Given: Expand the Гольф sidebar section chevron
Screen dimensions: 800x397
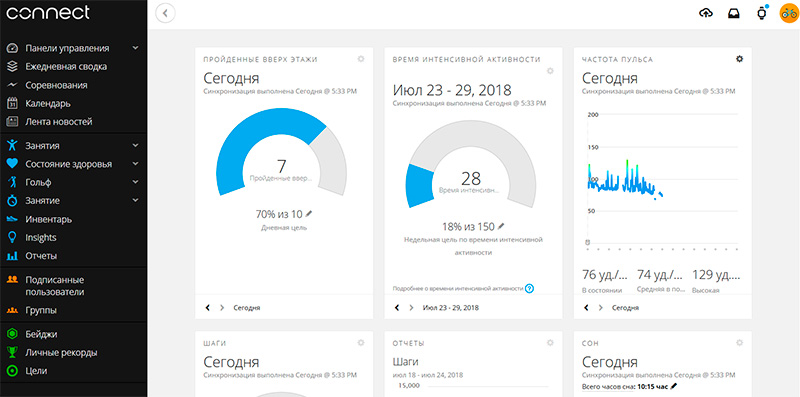Looking at the screenshot, I should click(x=135, y=182).
